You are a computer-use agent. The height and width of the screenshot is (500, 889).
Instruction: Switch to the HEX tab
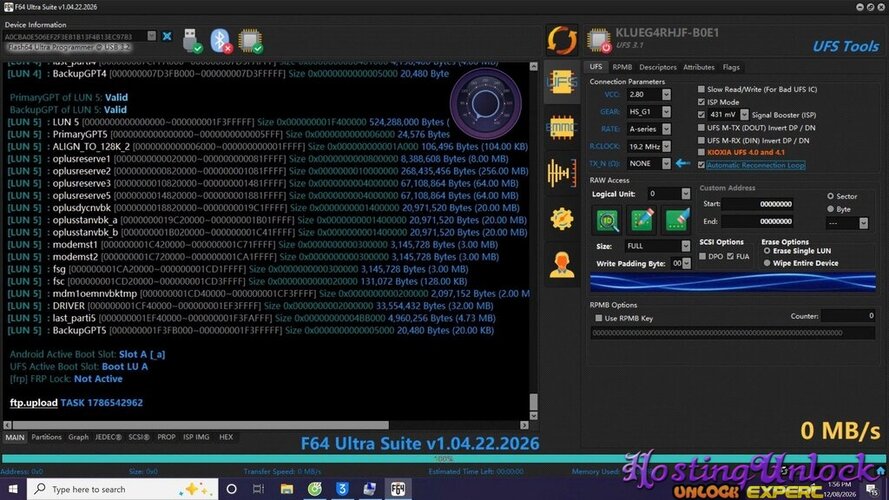point(226,437)
